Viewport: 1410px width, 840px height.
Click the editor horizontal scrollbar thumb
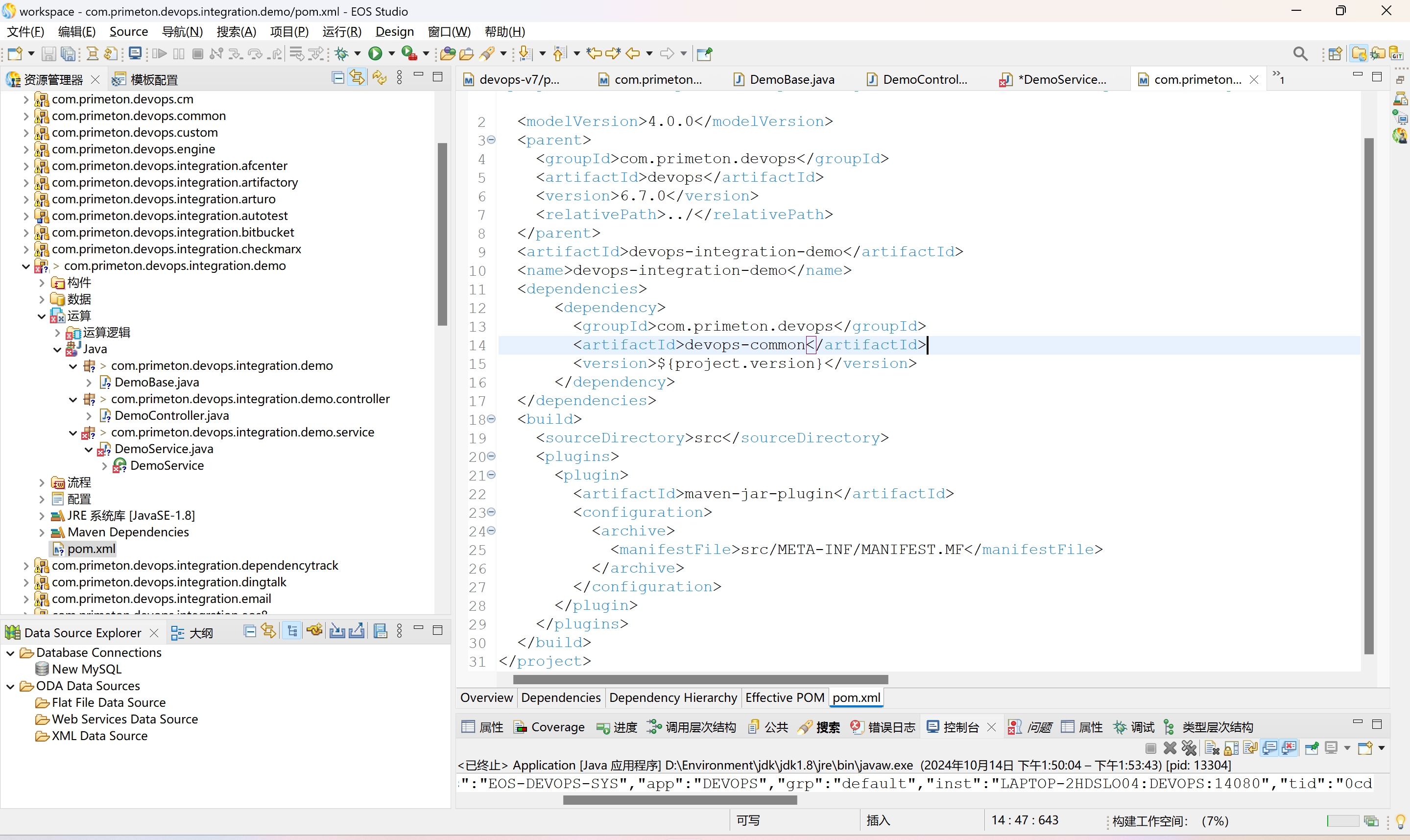pos(700,679)
